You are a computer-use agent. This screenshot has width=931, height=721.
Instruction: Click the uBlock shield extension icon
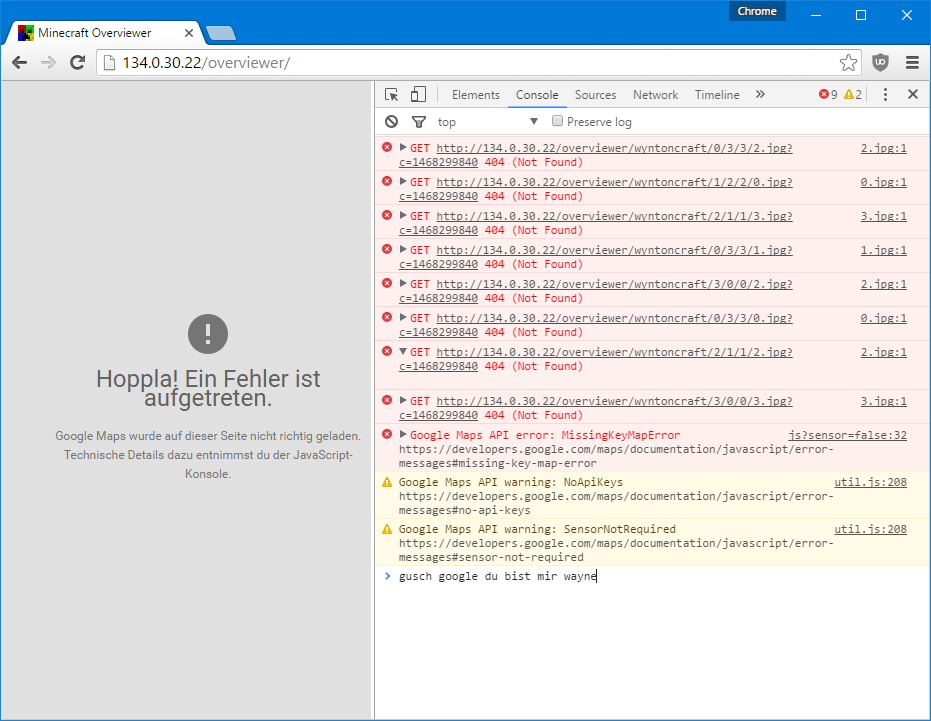click(x=880, y=63)
